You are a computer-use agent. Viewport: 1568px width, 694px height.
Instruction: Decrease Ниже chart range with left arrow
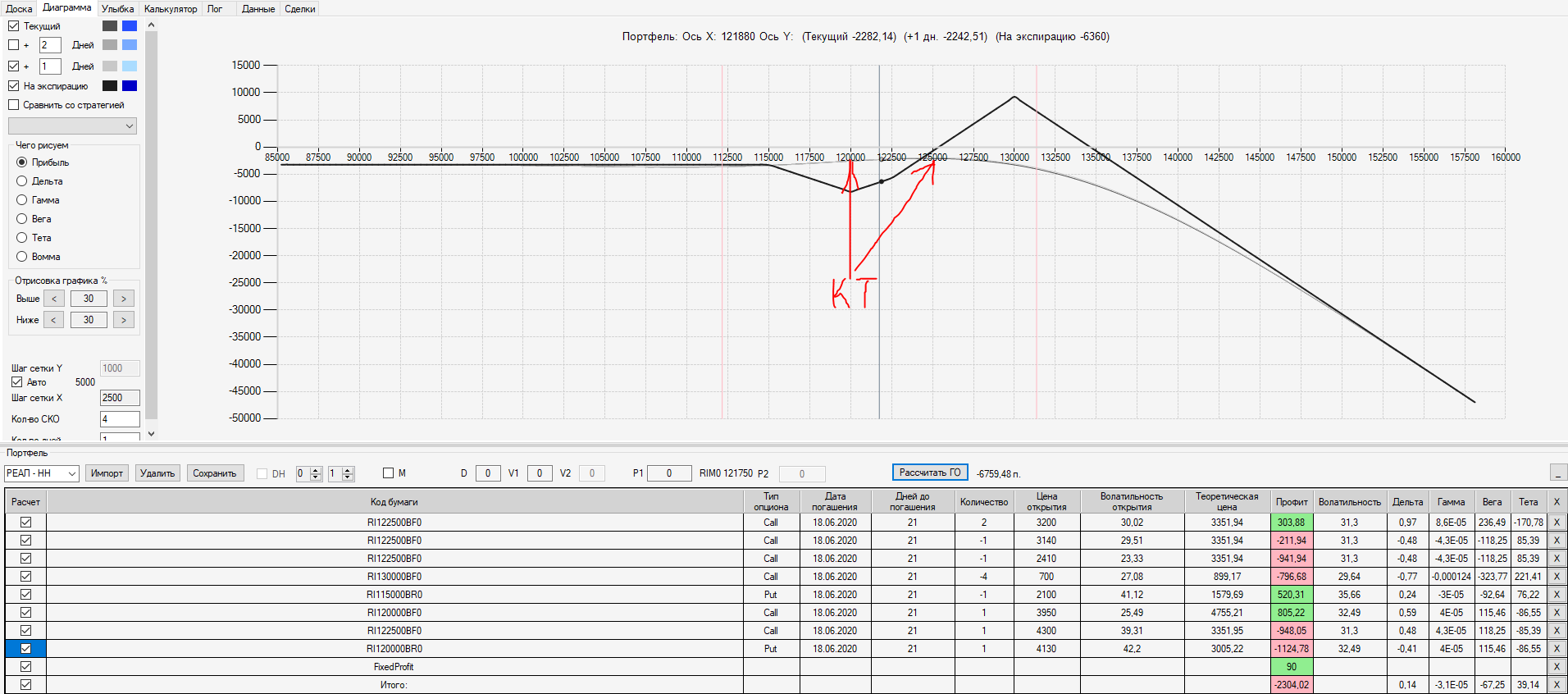[54, 320]
